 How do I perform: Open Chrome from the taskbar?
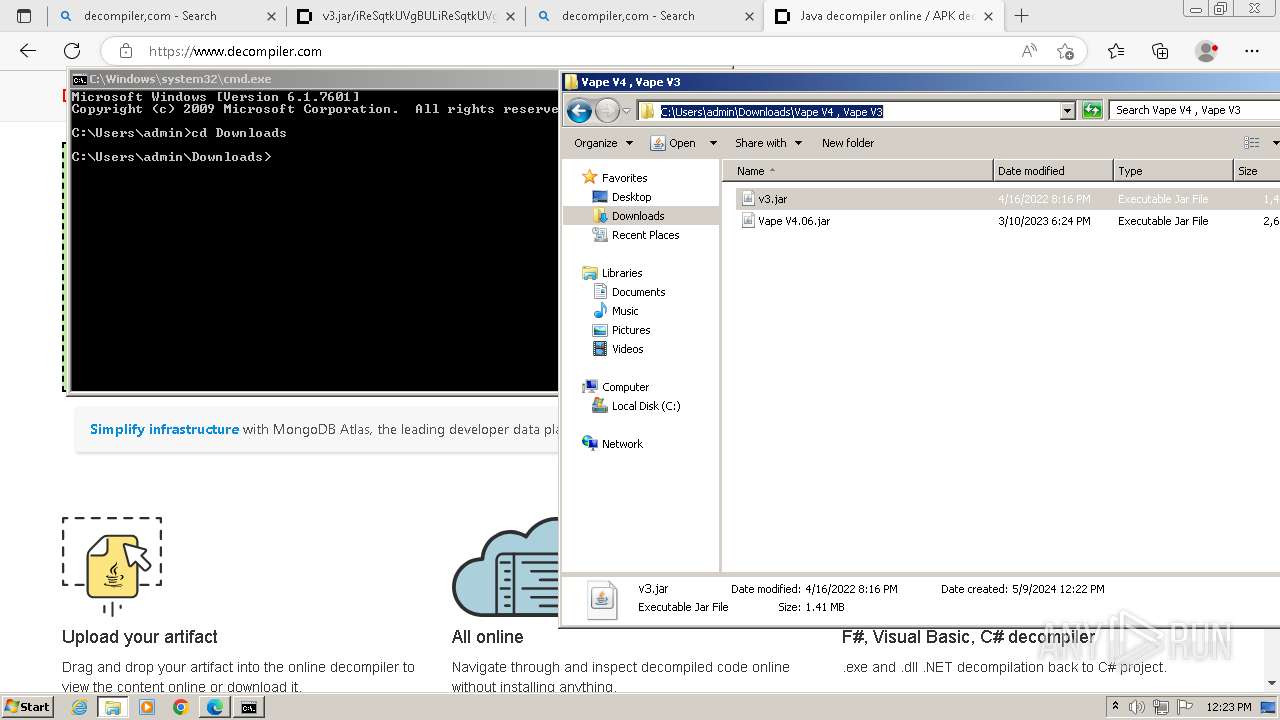(x=180, y=707)
